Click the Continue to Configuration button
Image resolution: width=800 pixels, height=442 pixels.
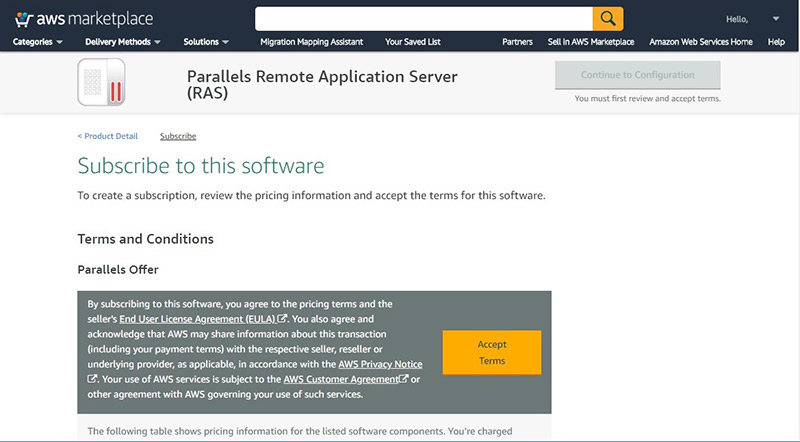pos(638,75)
